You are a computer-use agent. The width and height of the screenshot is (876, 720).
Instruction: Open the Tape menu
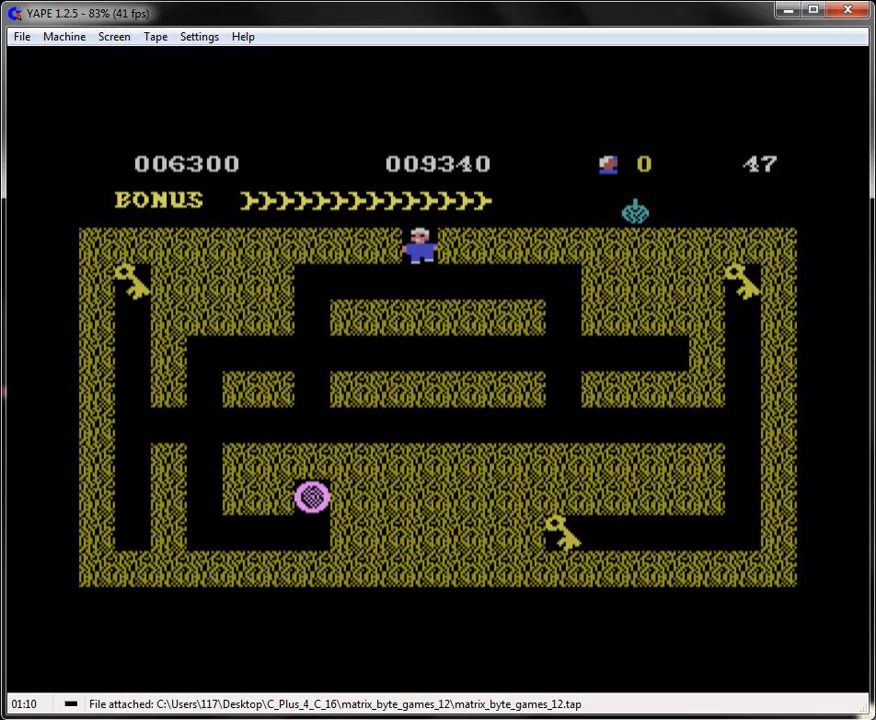point(155,37)
